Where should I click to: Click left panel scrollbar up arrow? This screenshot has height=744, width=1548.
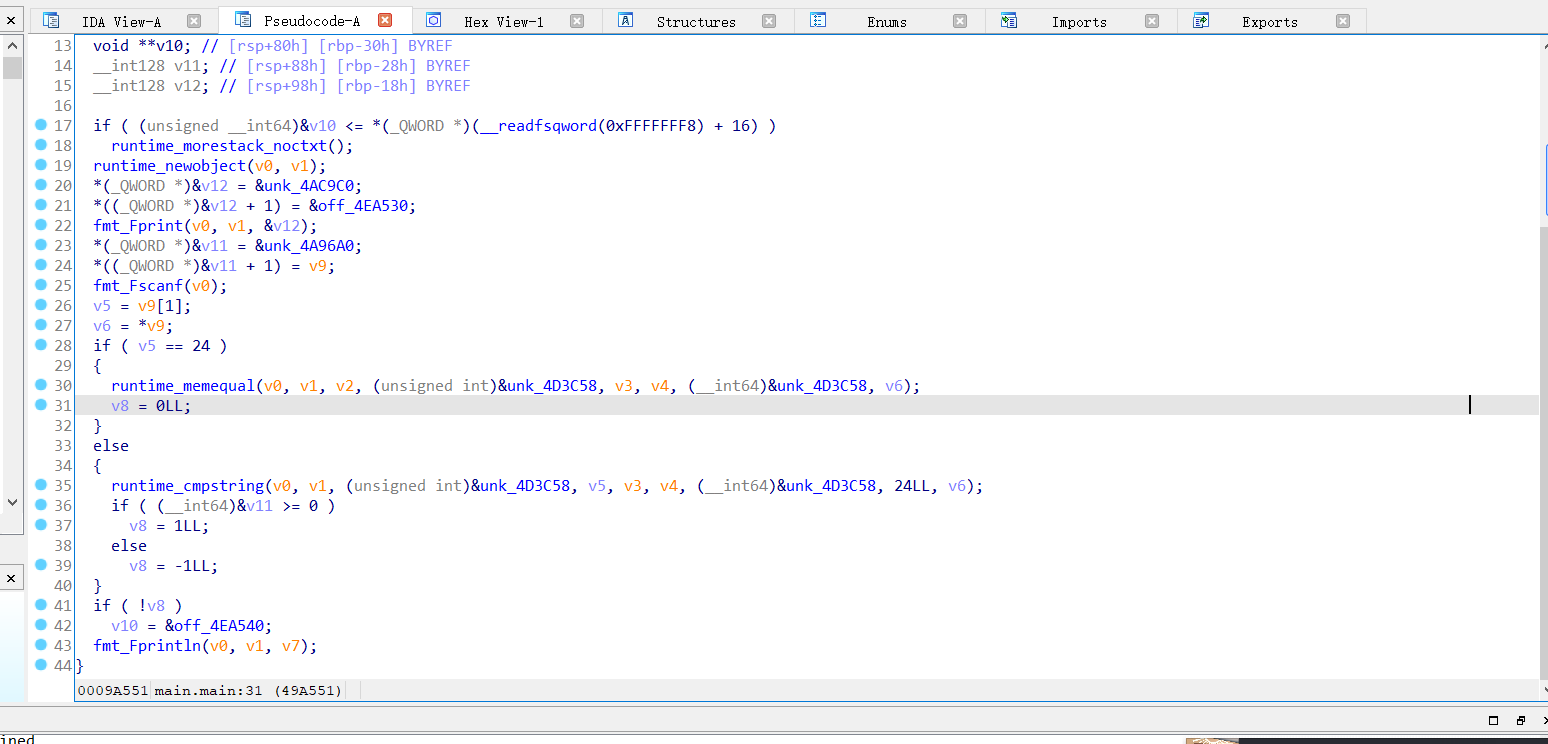tap(12, 45)
